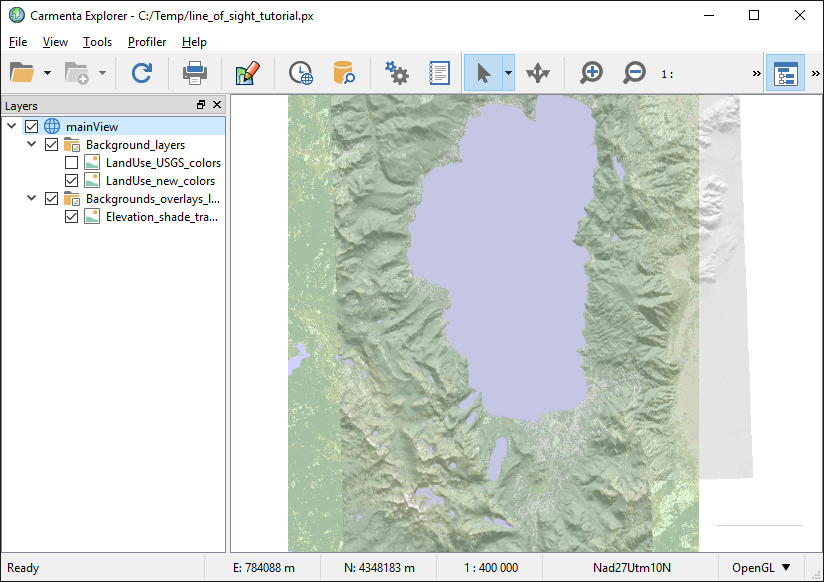Click the Reload configuration icon
Screen dimensions: 824x582
click(142, 73)
